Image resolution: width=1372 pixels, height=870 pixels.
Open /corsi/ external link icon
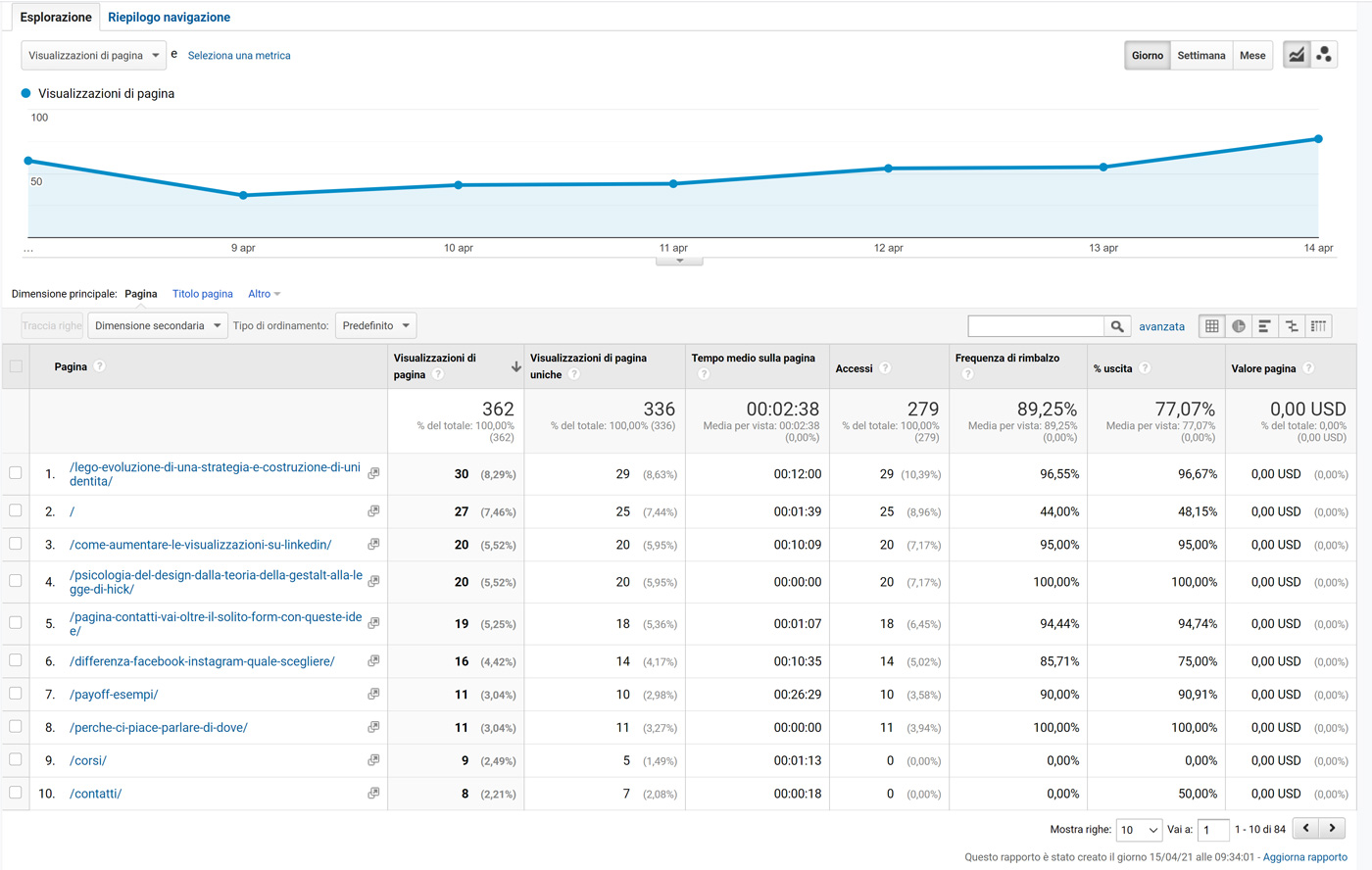(x=373, y=760)
